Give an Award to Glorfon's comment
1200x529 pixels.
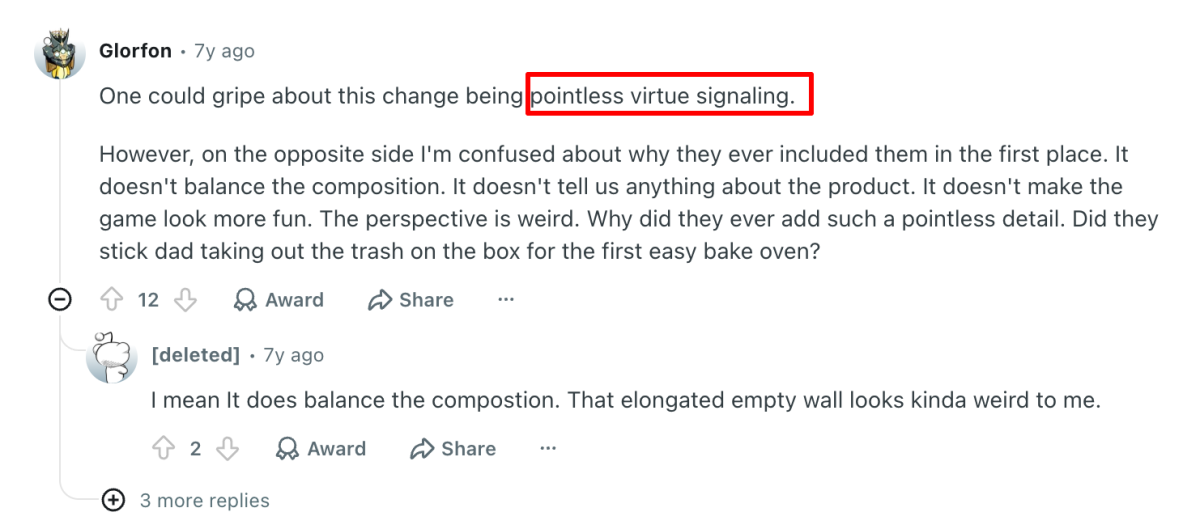pos(278,300)
